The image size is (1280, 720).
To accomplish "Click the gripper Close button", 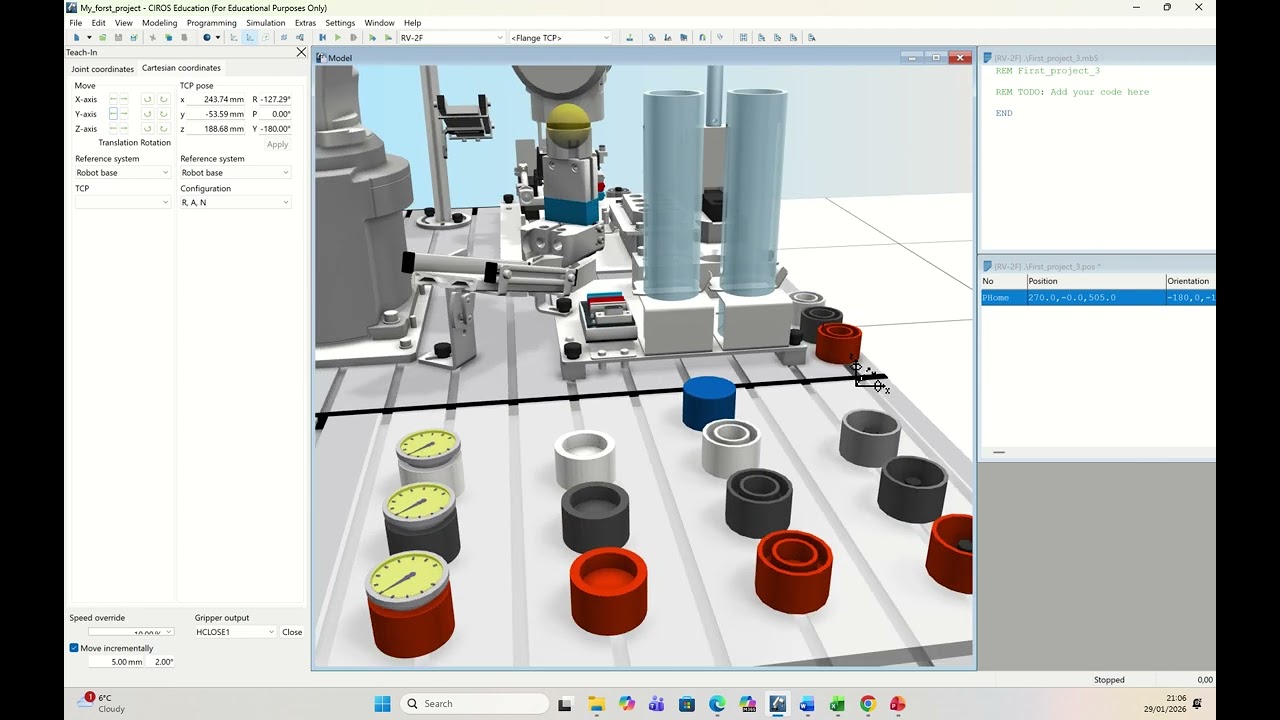I will click(292, 632).
